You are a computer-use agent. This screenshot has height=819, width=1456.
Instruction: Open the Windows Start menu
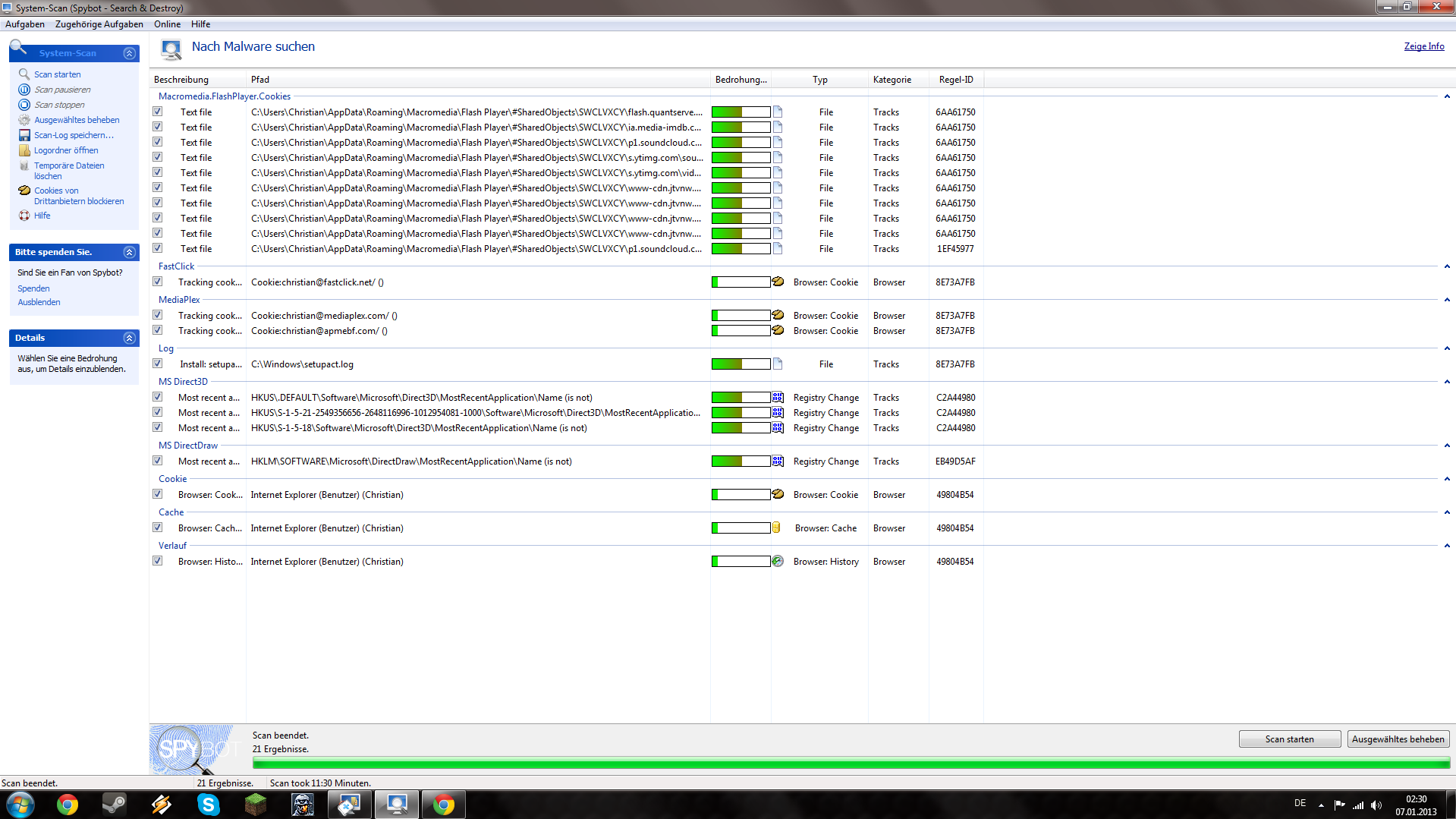point(20,805)
